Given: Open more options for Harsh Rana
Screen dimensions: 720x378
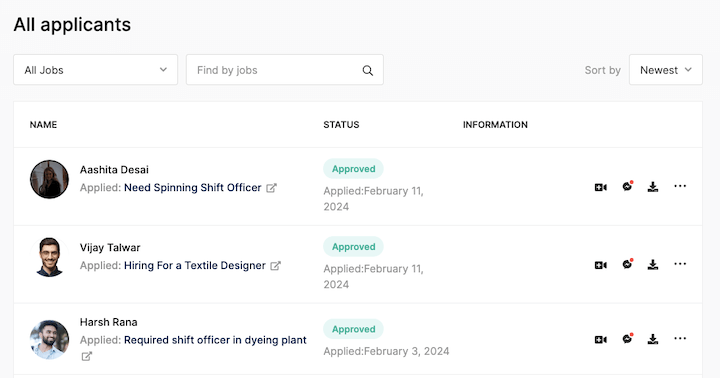Looking at the screenshot, I should 680,339.
